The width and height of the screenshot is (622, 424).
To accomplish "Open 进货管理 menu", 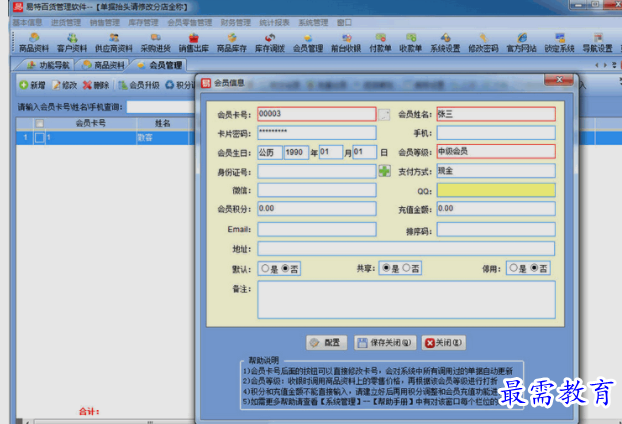I will (66, 23).
